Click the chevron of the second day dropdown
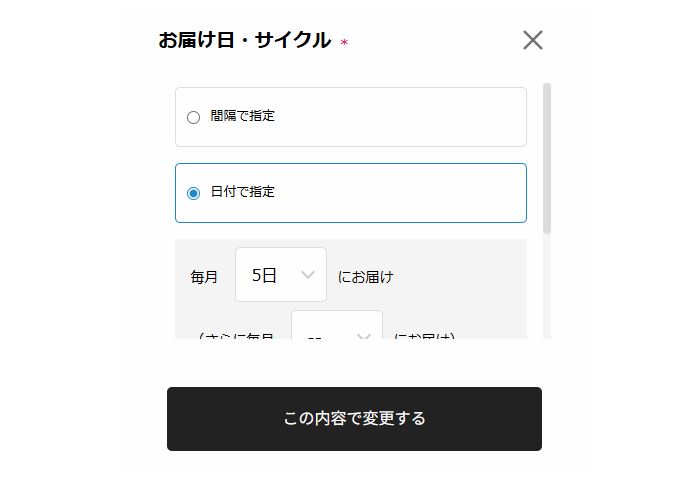 point(364,336)
